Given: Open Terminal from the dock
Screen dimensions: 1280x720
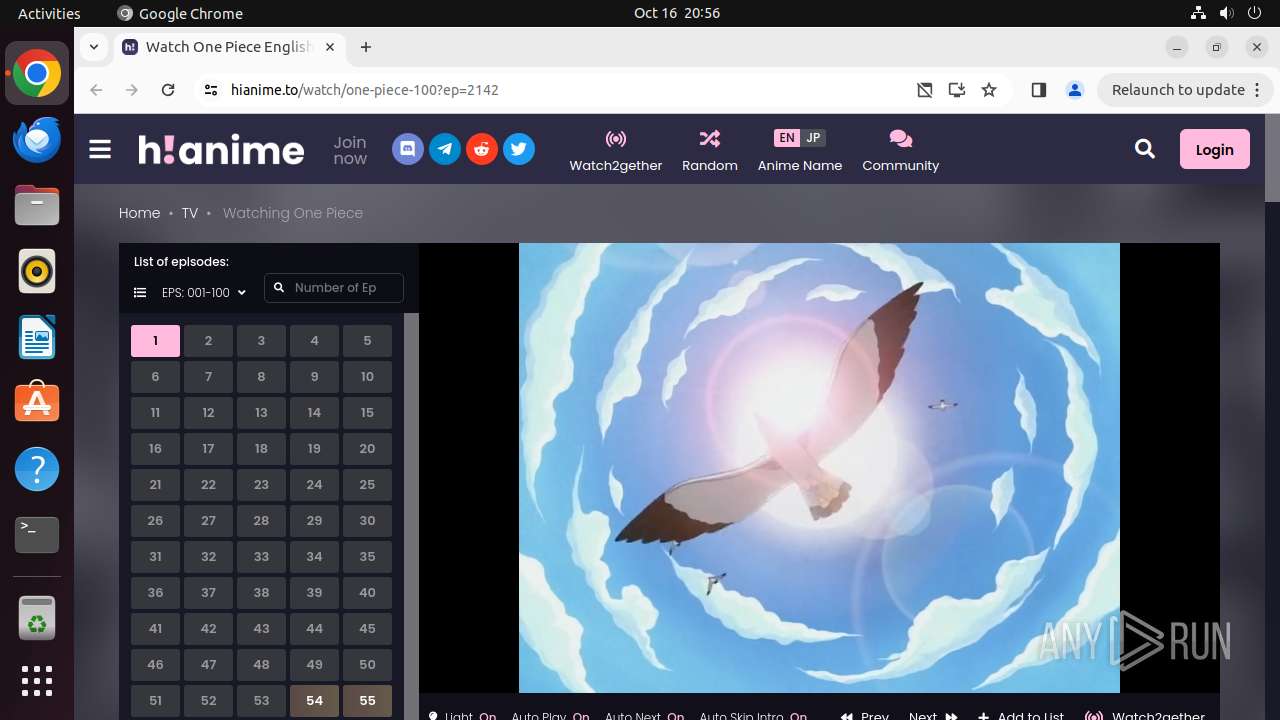Looking at the screenshot, I should pos(37,535).
